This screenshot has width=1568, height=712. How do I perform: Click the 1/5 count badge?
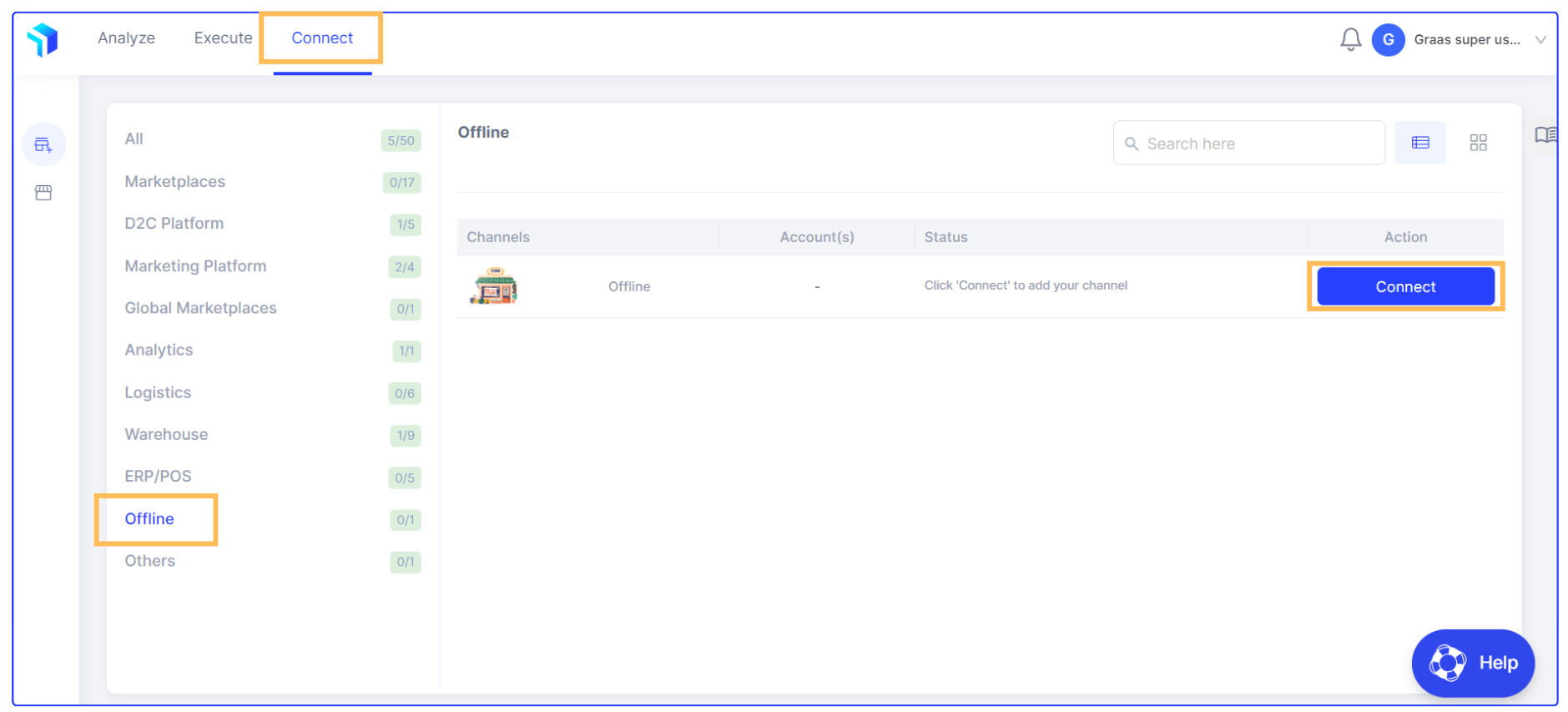point(406,225)
